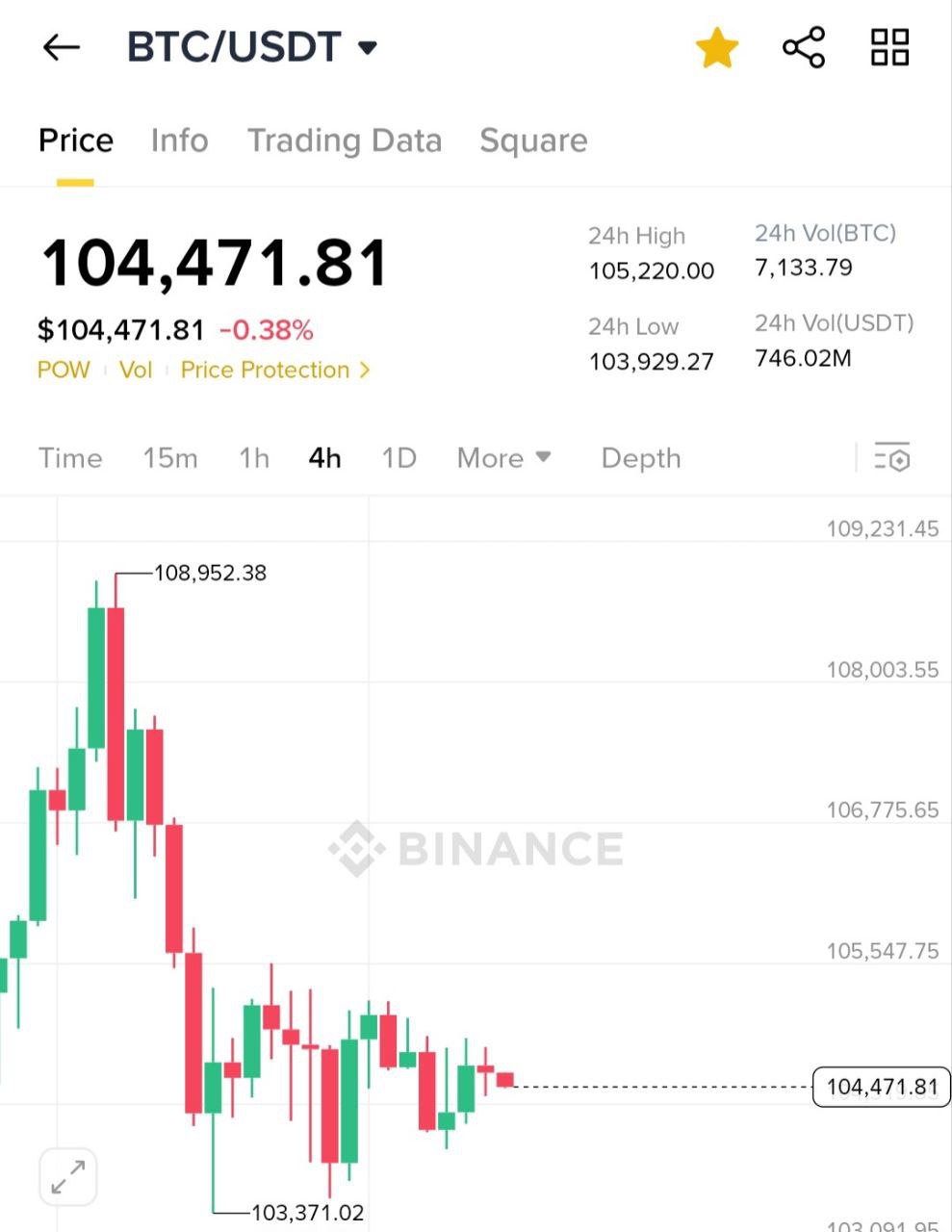Tap the Vol tag link

pyautogui.click(x=136, y=370)
